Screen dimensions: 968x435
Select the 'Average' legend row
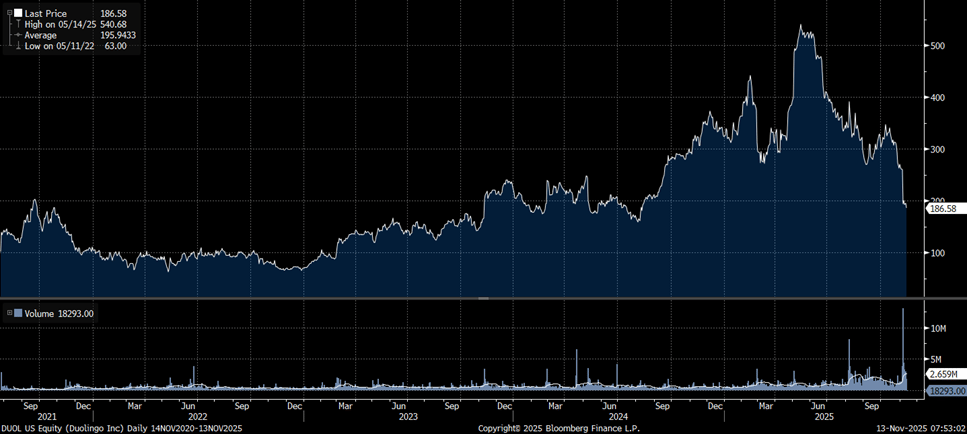[x=41, y=35]
